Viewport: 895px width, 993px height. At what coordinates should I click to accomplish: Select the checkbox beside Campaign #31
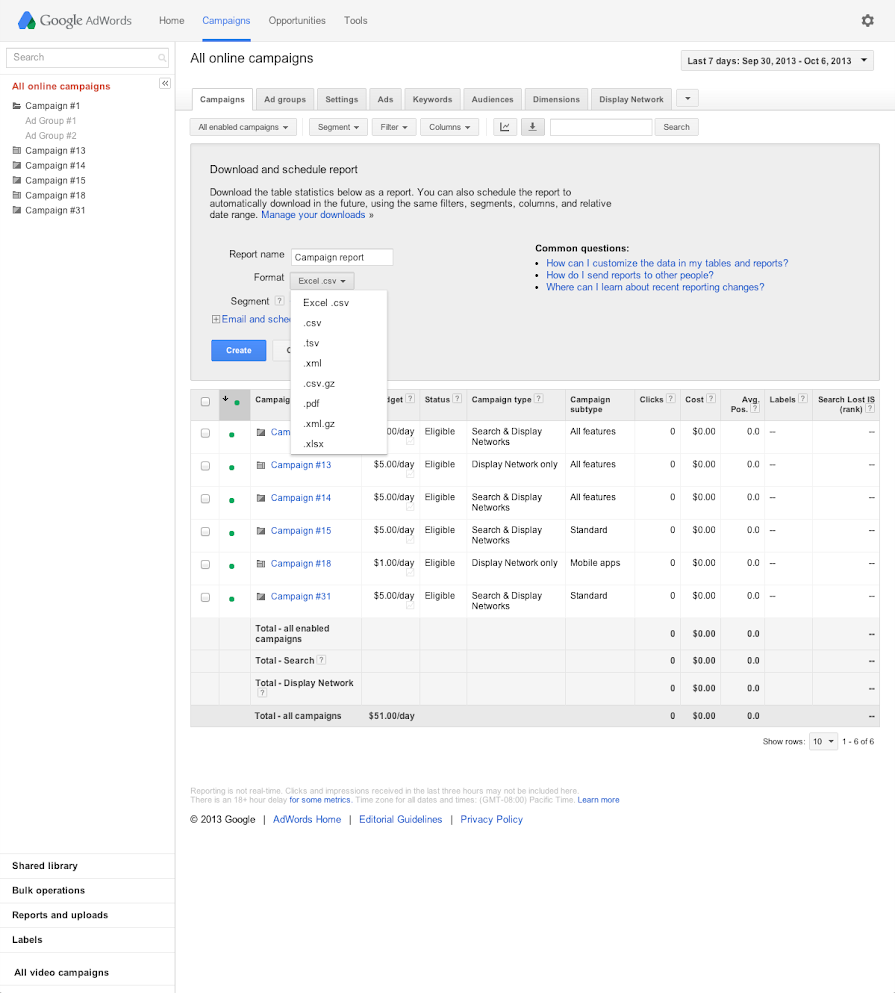pos(205,596)
